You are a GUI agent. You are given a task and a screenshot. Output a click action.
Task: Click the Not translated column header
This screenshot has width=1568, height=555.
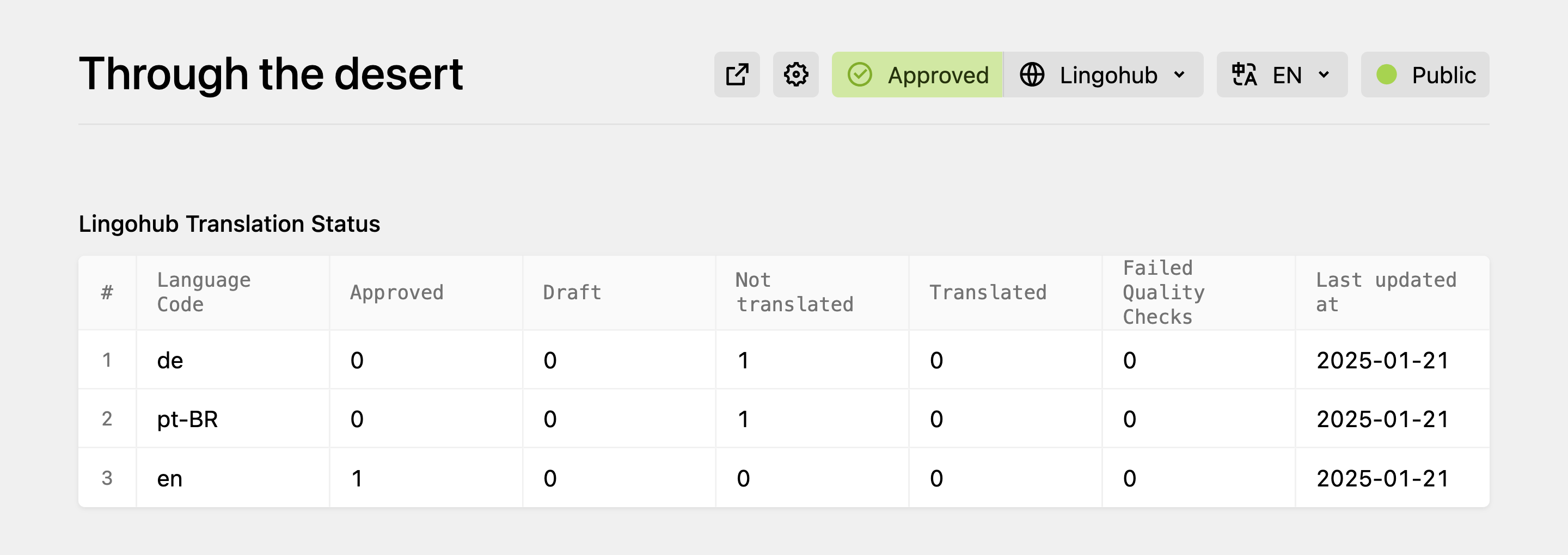tap(794, 292)
